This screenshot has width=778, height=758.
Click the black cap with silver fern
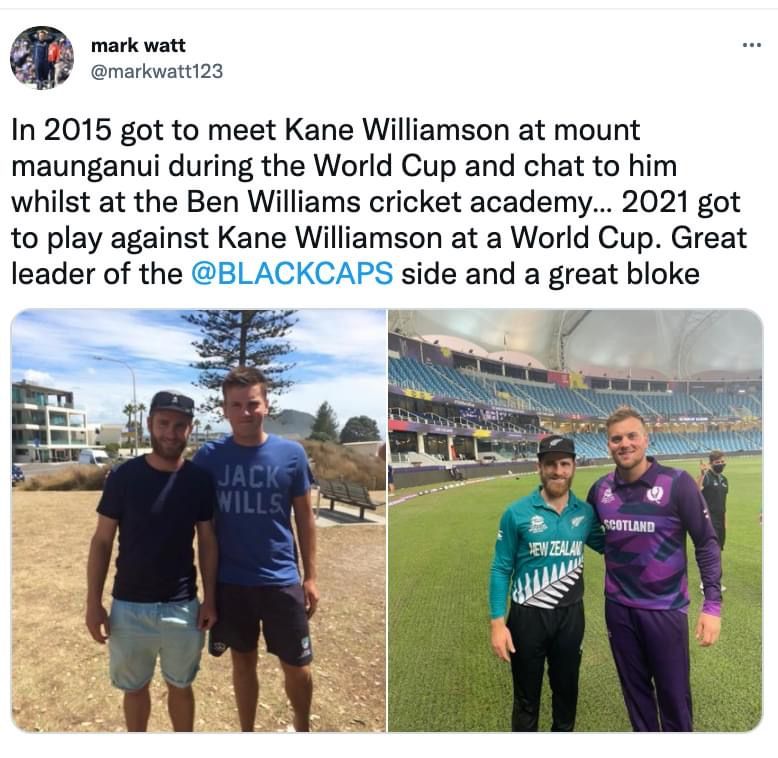coord(557,446)
